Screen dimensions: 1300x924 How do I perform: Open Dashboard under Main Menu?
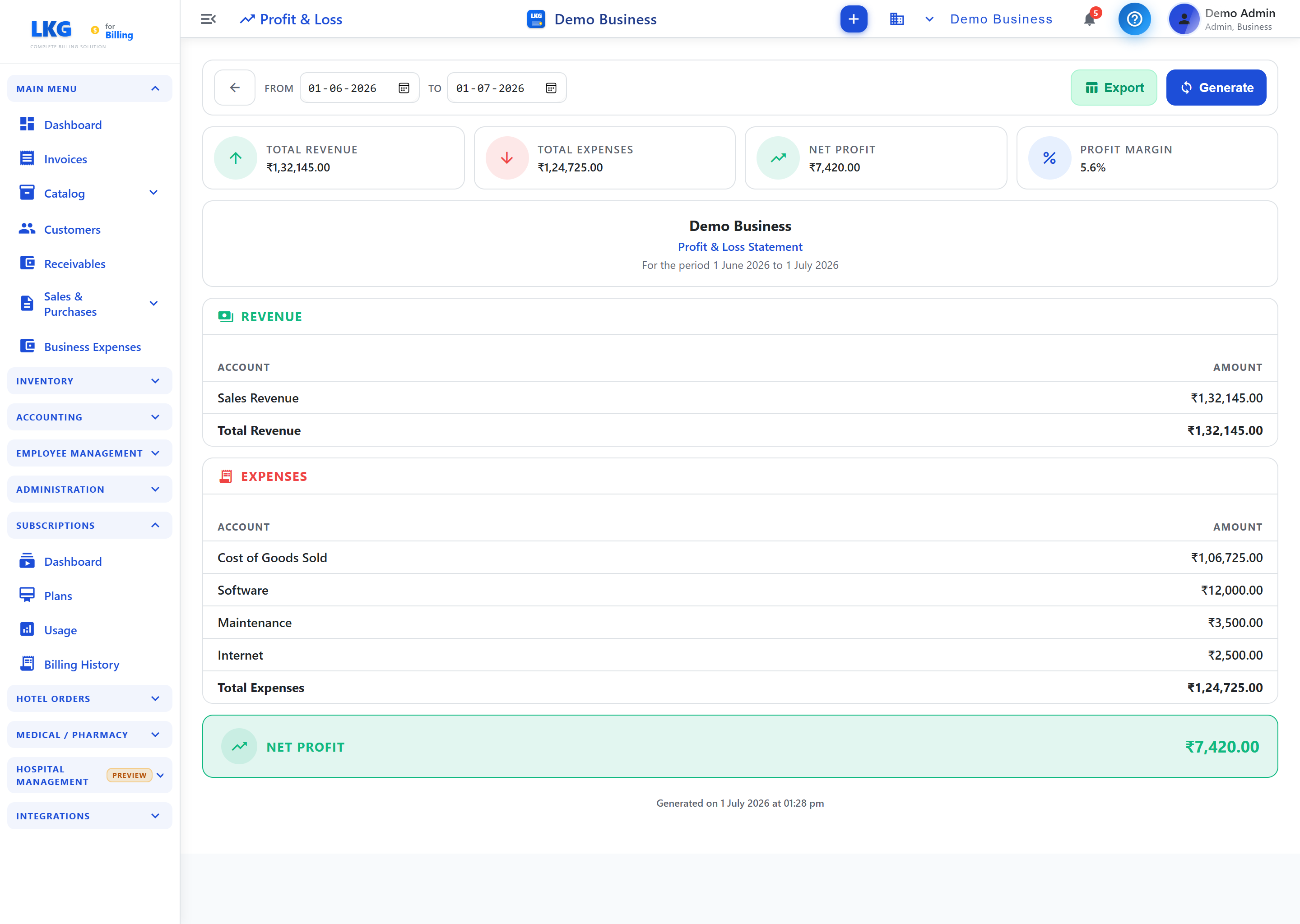pyautogui.click(x=90, y=125)
